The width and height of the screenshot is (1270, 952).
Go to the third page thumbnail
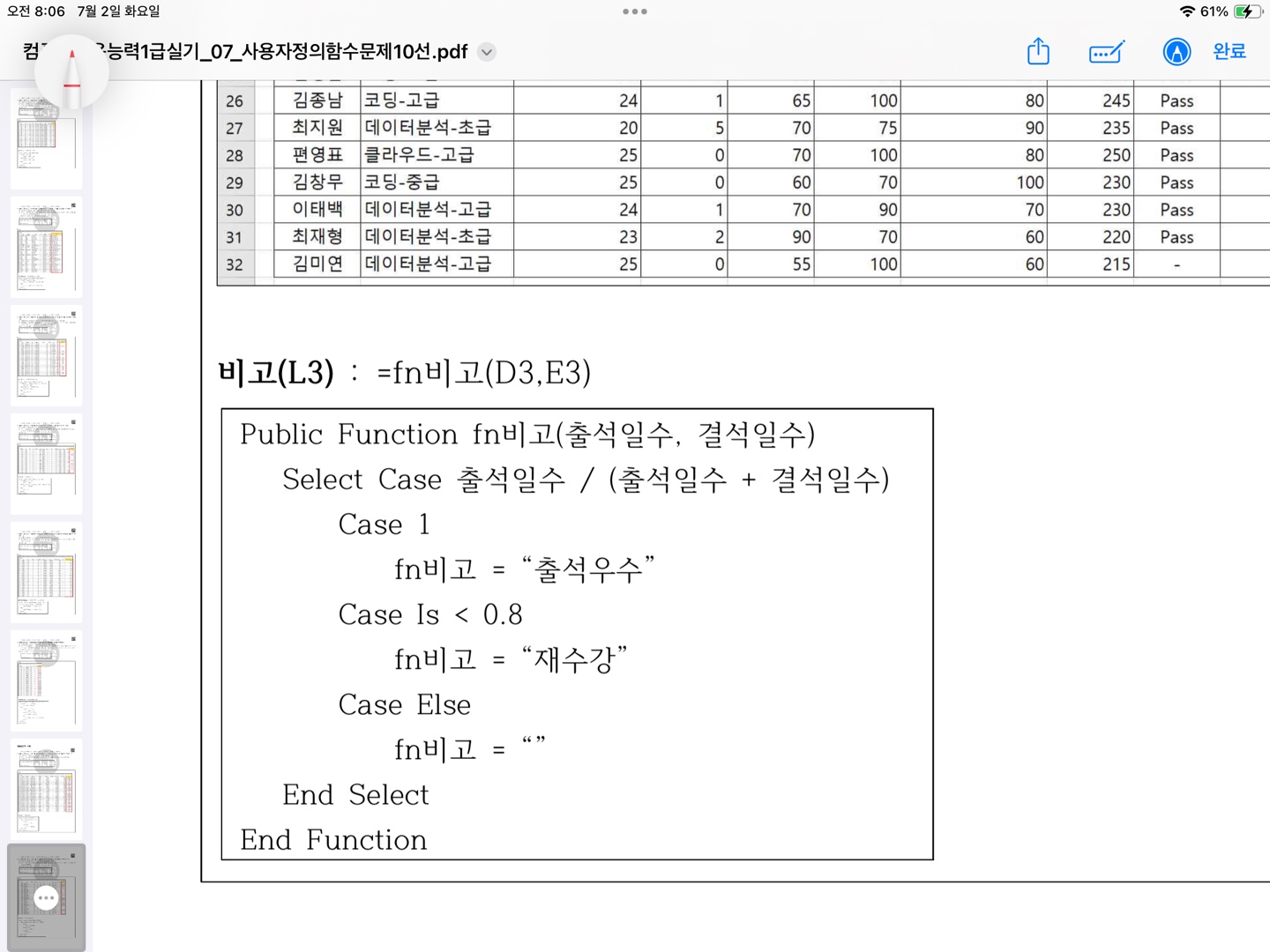tap(46, 356)
